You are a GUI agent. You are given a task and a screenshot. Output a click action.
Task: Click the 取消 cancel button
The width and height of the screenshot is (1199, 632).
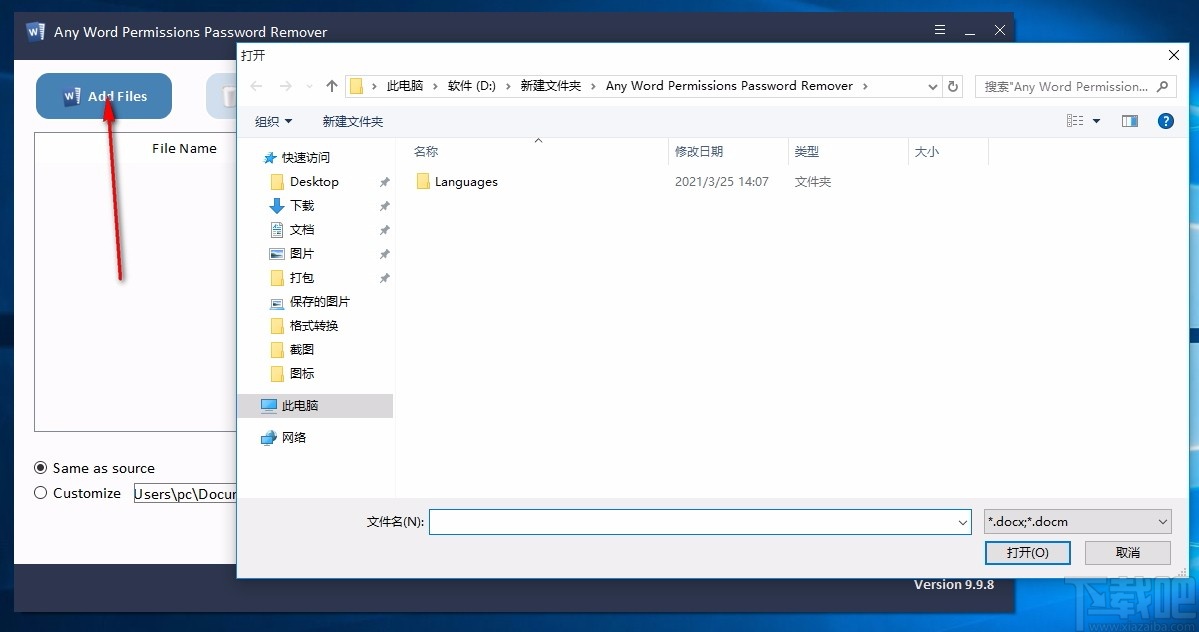pyautogui.click(x=1126, y=552)
